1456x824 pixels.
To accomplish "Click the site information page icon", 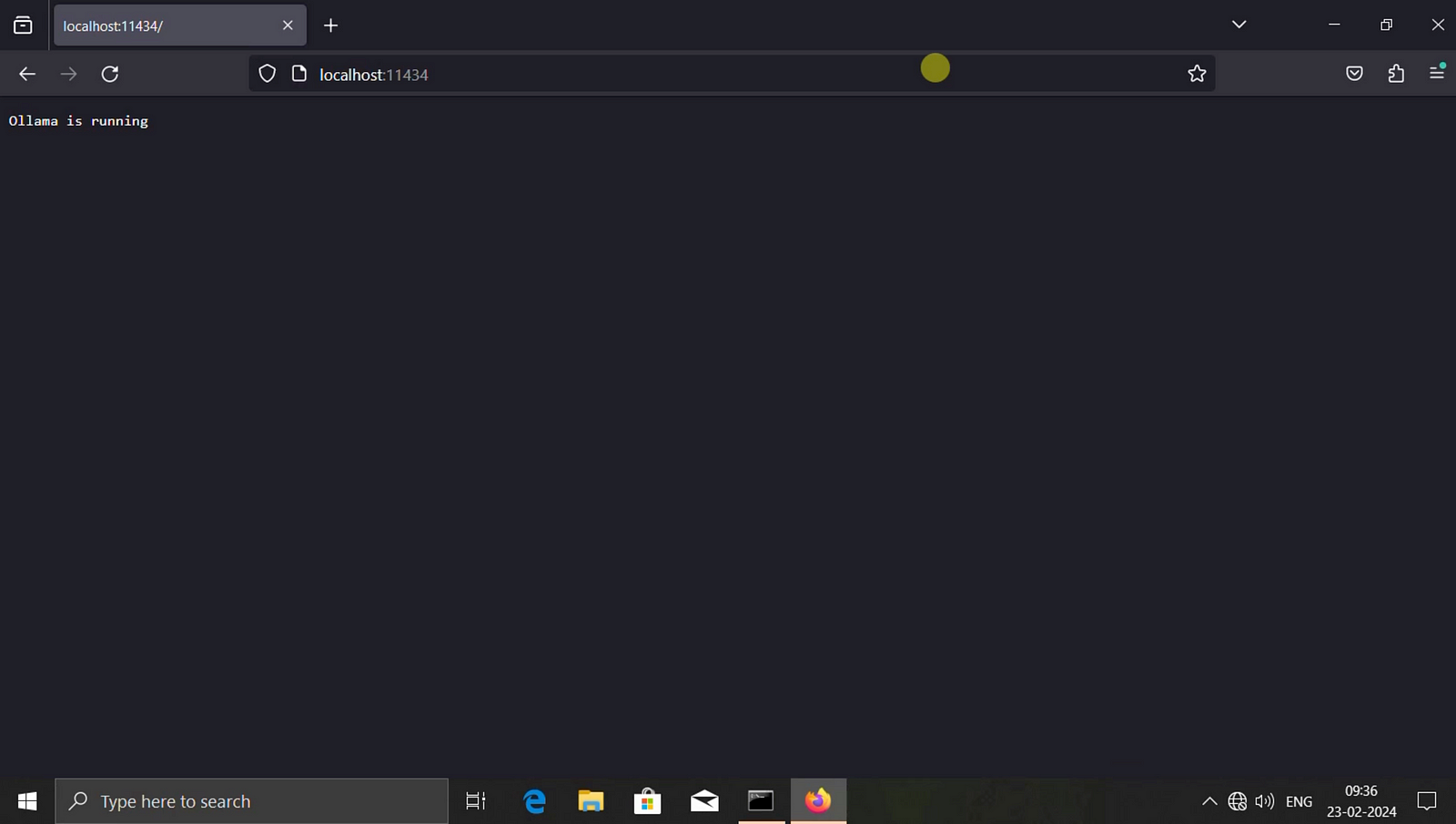I will [298, 74].
